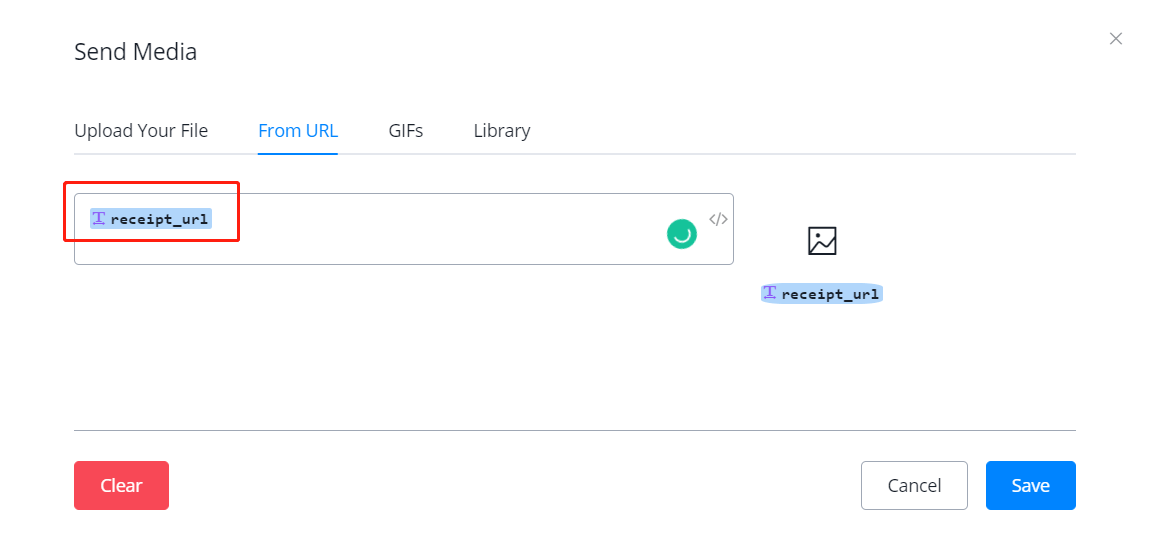Click the divider line above footer buttons
The height and width of the screenshot is (546, 1149).
(x=574, y=430)
